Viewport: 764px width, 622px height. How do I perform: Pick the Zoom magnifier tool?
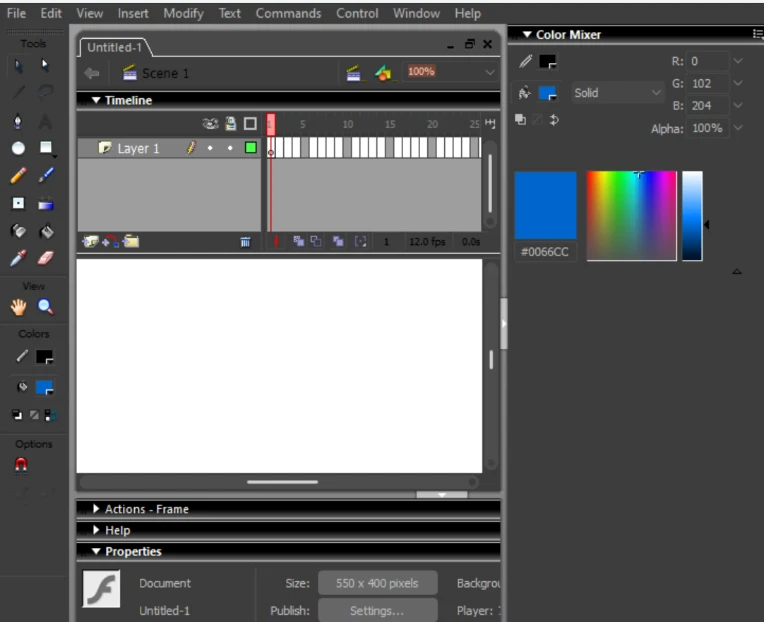coord(45,307)
